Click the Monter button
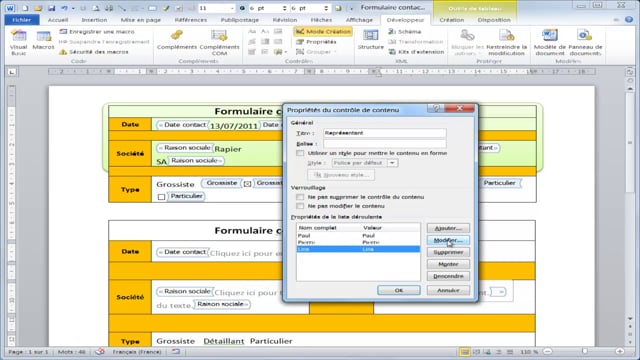Image resolution: width=640 pixels, height=360 pixels. click(448, 264)
